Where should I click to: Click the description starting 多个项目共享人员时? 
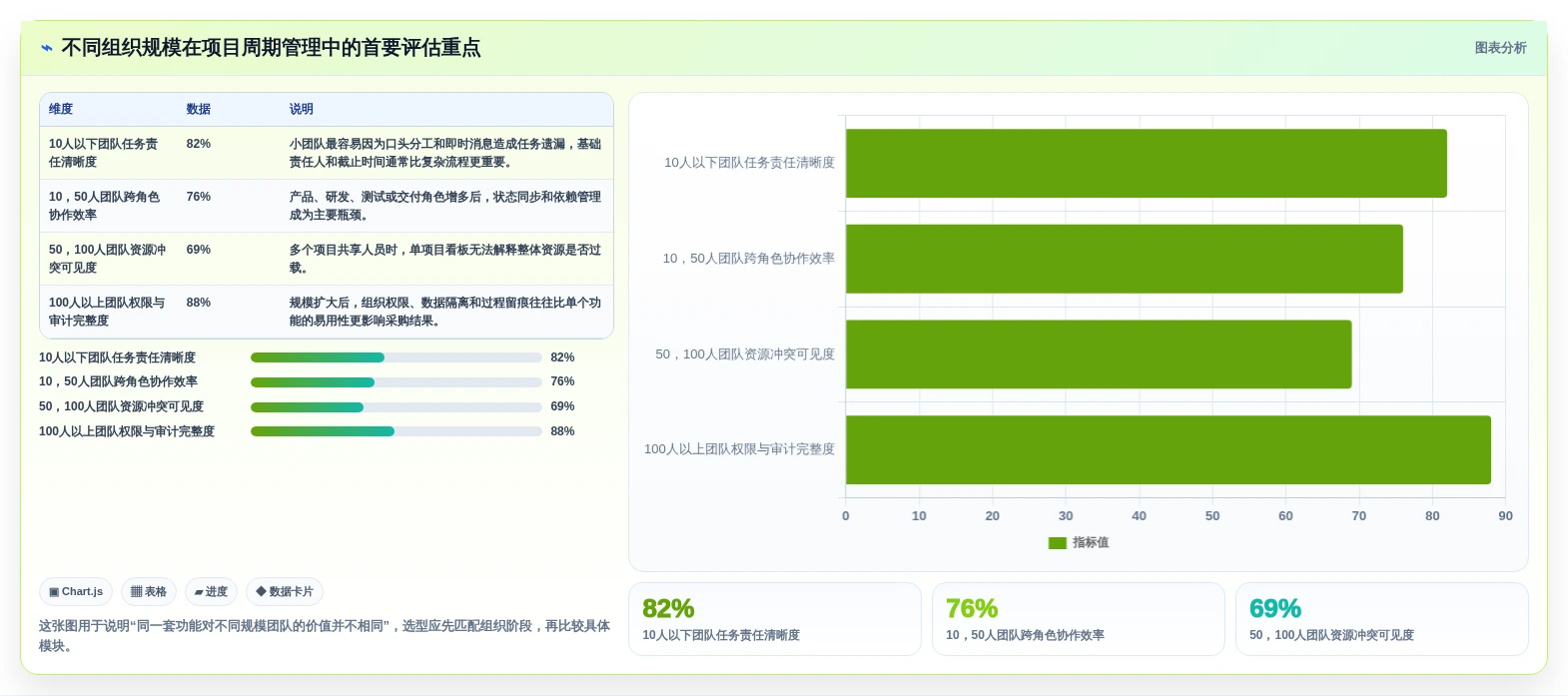tap(445, 259)
